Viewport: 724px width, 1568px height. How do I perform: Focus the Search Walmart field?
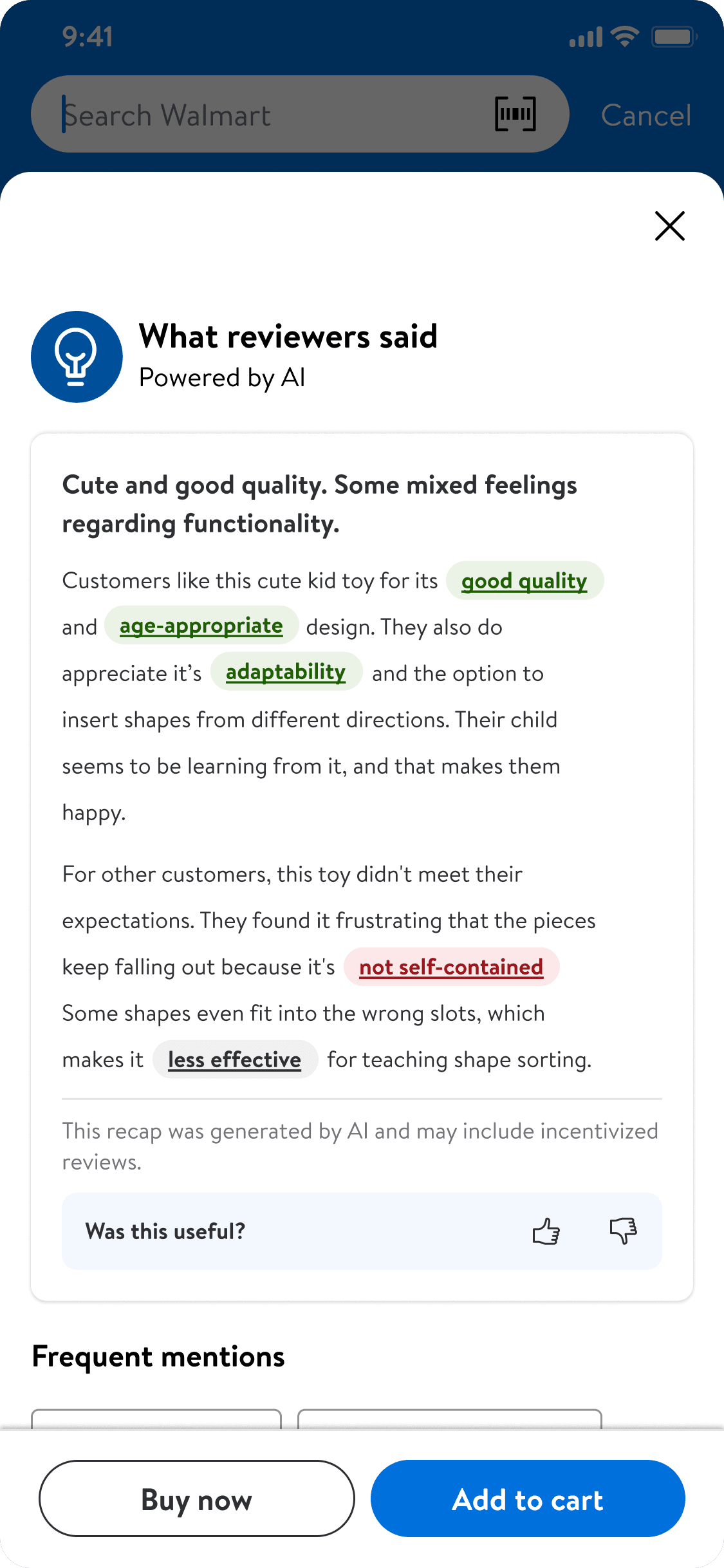coord(300,114)
